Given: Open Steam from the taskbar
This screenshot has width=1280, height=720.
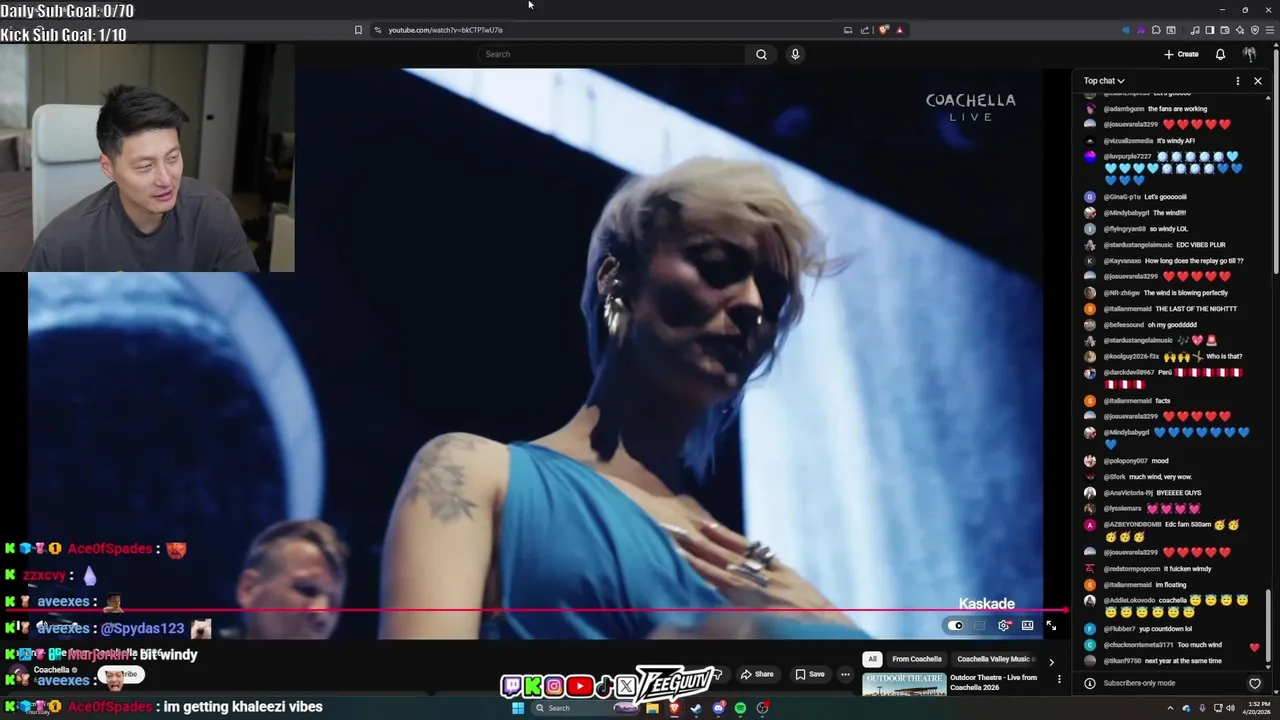Looking at the screenshot, I should (696, 708).
